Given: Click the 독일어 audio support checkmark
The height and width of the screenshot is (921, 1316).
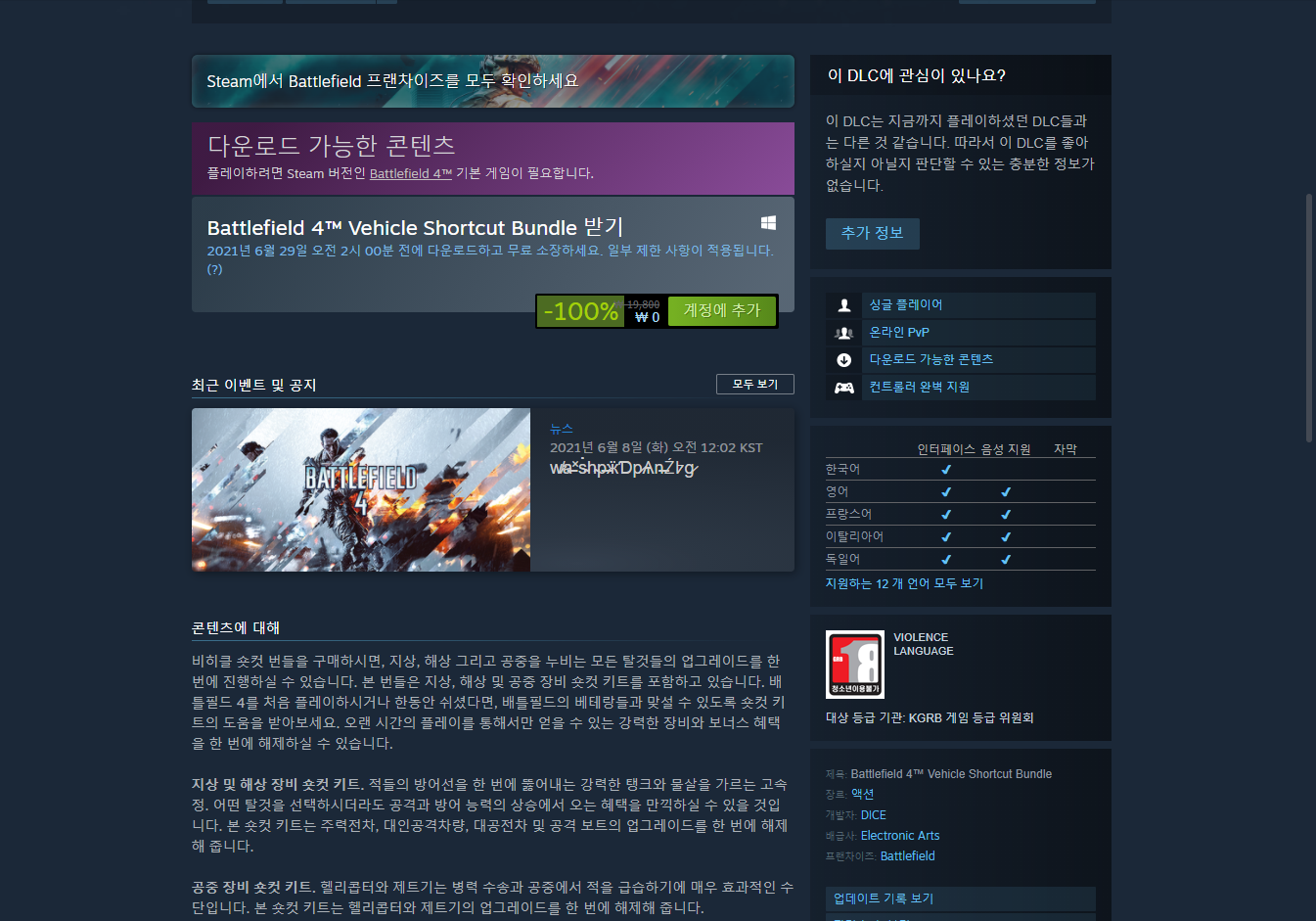Looking at the screenshot, I should (x=1006, y=560).
